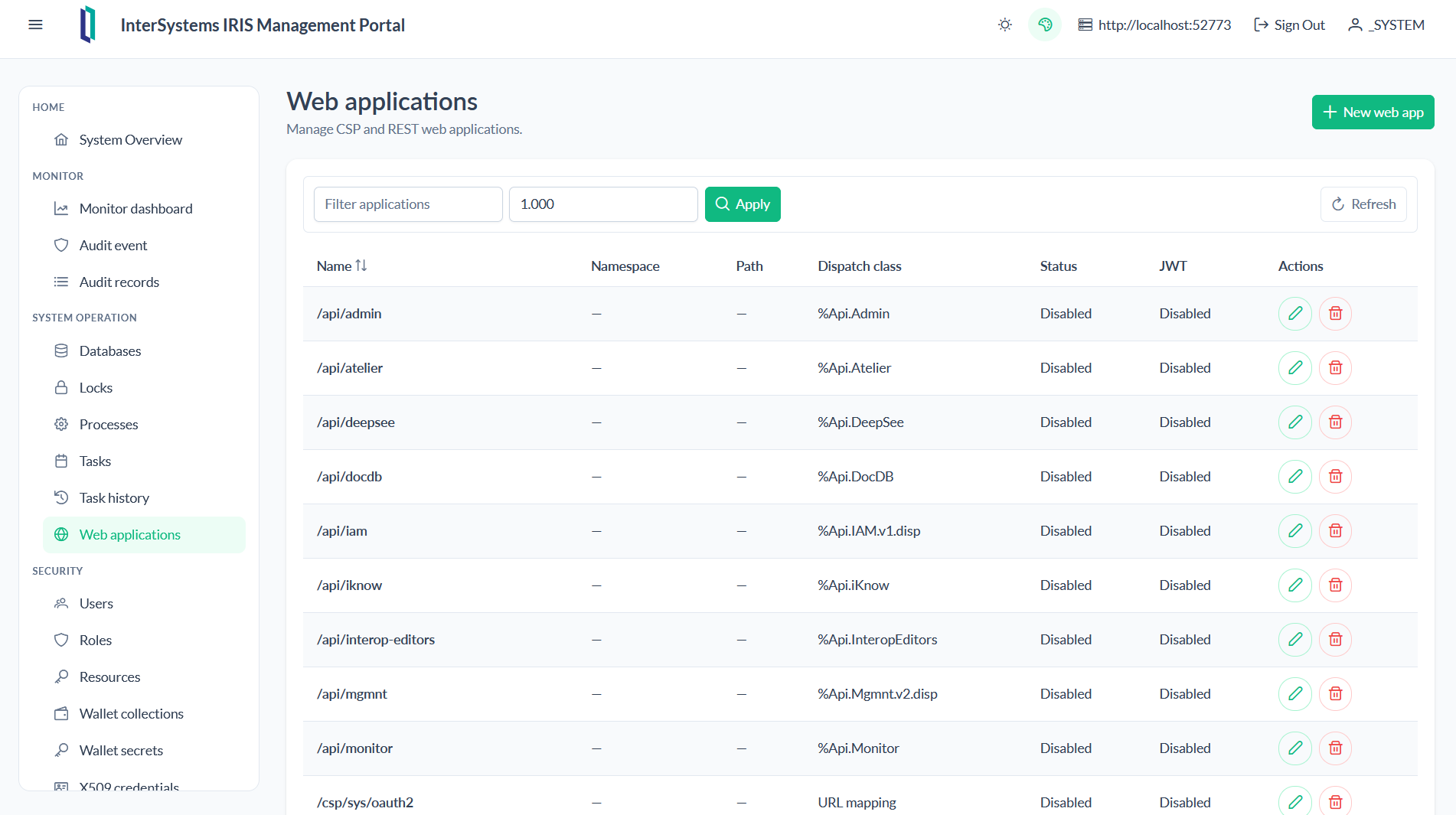Delete the /api/iam application
The image size is (1456, 815).
point(1336,531)
